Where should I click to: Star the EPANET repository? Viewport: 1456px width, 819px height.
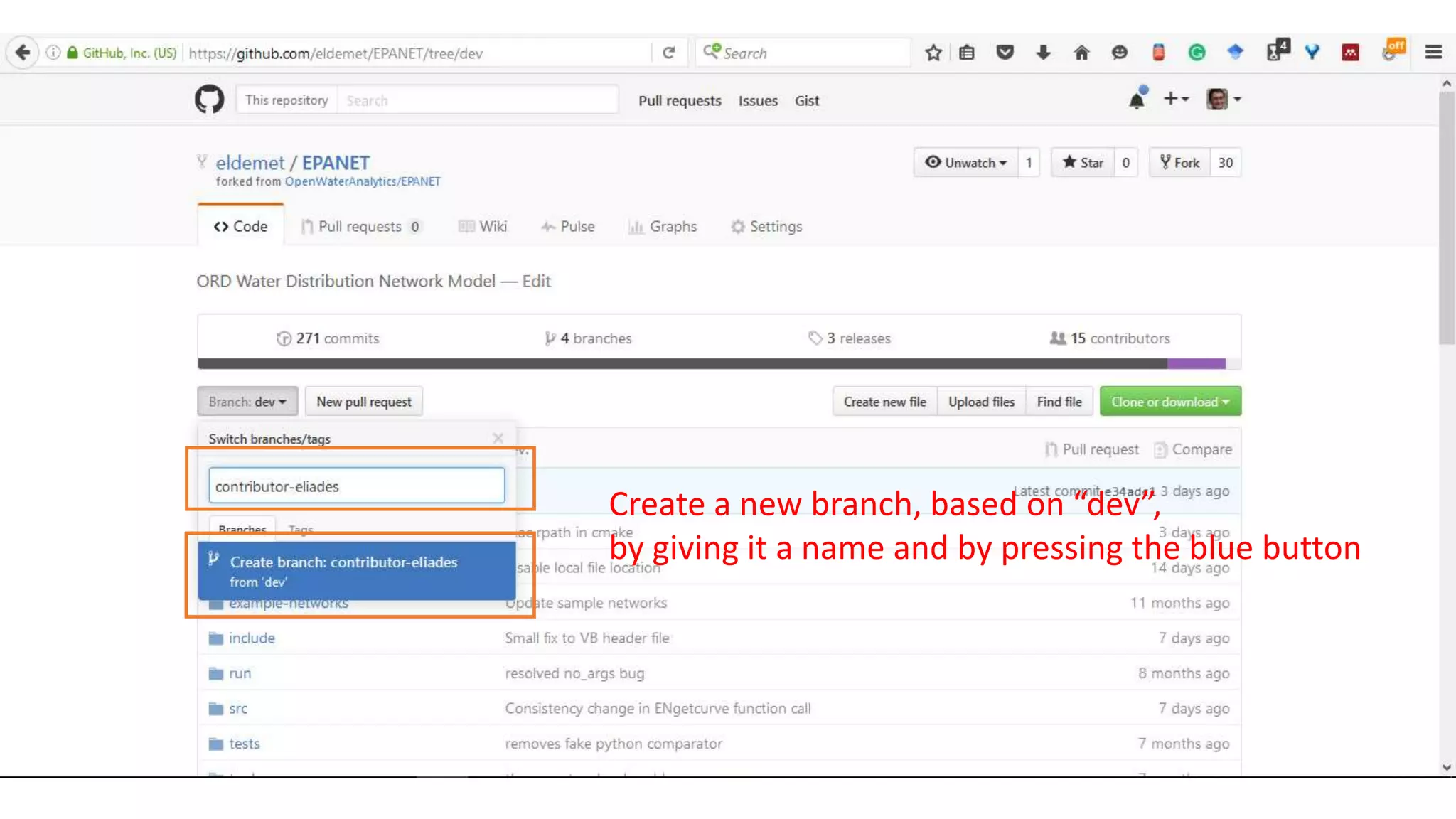[x=1082, y=162]
